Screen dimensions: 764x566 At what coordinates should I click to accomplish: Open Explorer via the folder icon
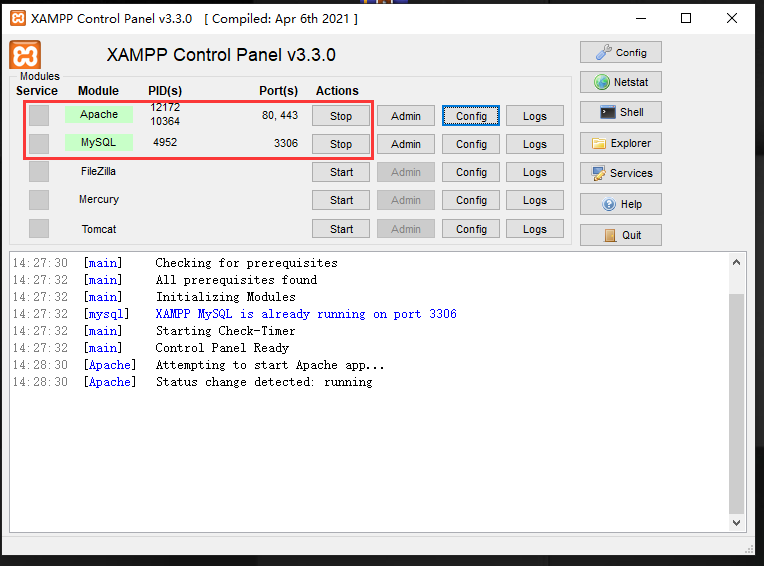click(620, 143)
